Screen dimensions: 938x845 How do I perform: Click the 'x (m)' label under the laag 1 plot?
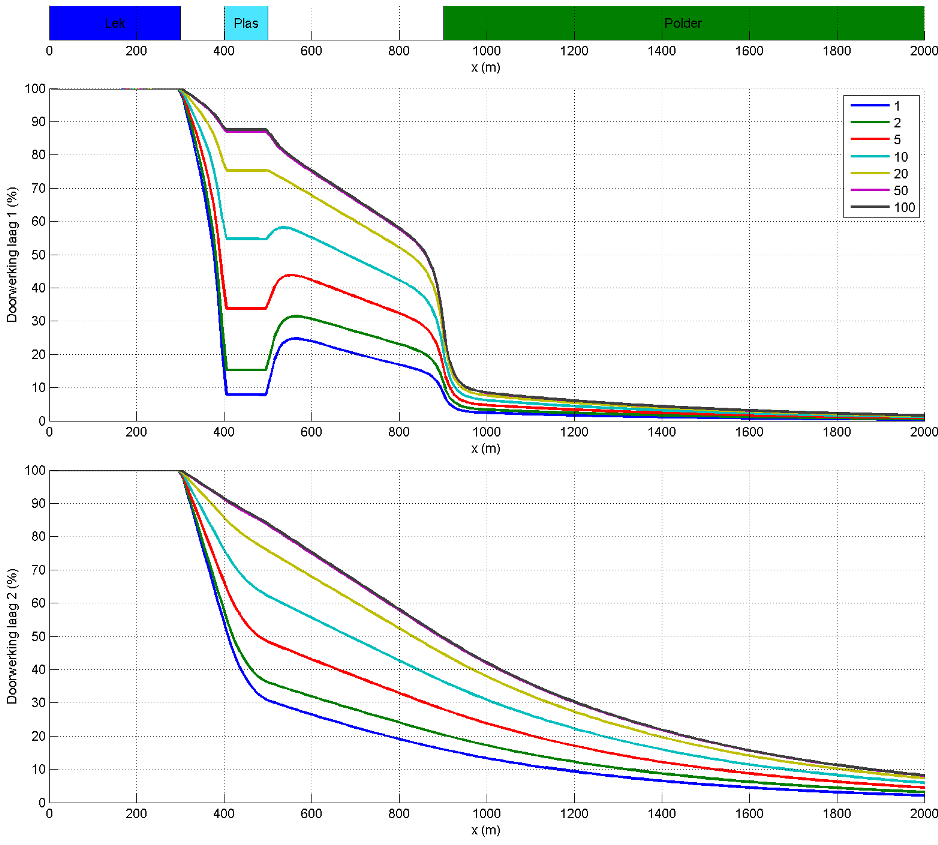pyautogui.click(x=486, y=448)
